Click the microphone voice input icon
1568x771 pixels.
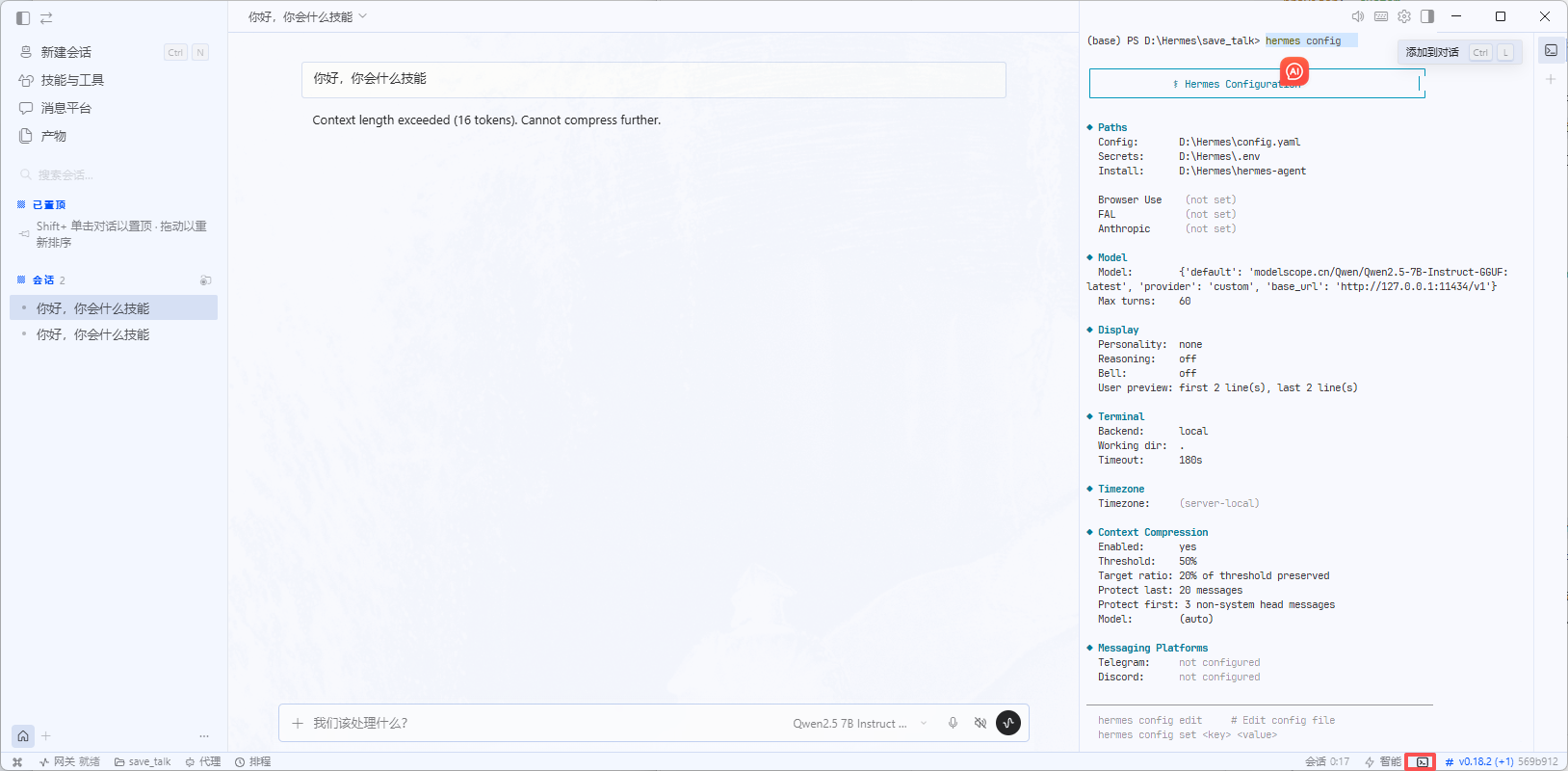pyautogui.click(x=953, y=723)
